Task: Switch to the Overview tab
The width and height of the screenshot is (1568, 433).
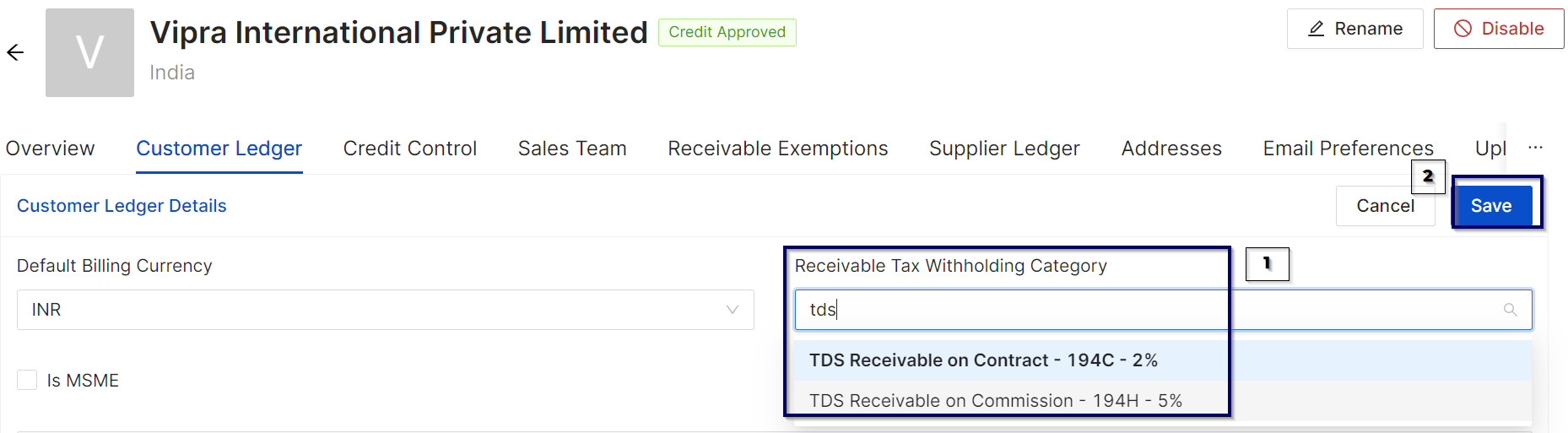Action: 50,149
